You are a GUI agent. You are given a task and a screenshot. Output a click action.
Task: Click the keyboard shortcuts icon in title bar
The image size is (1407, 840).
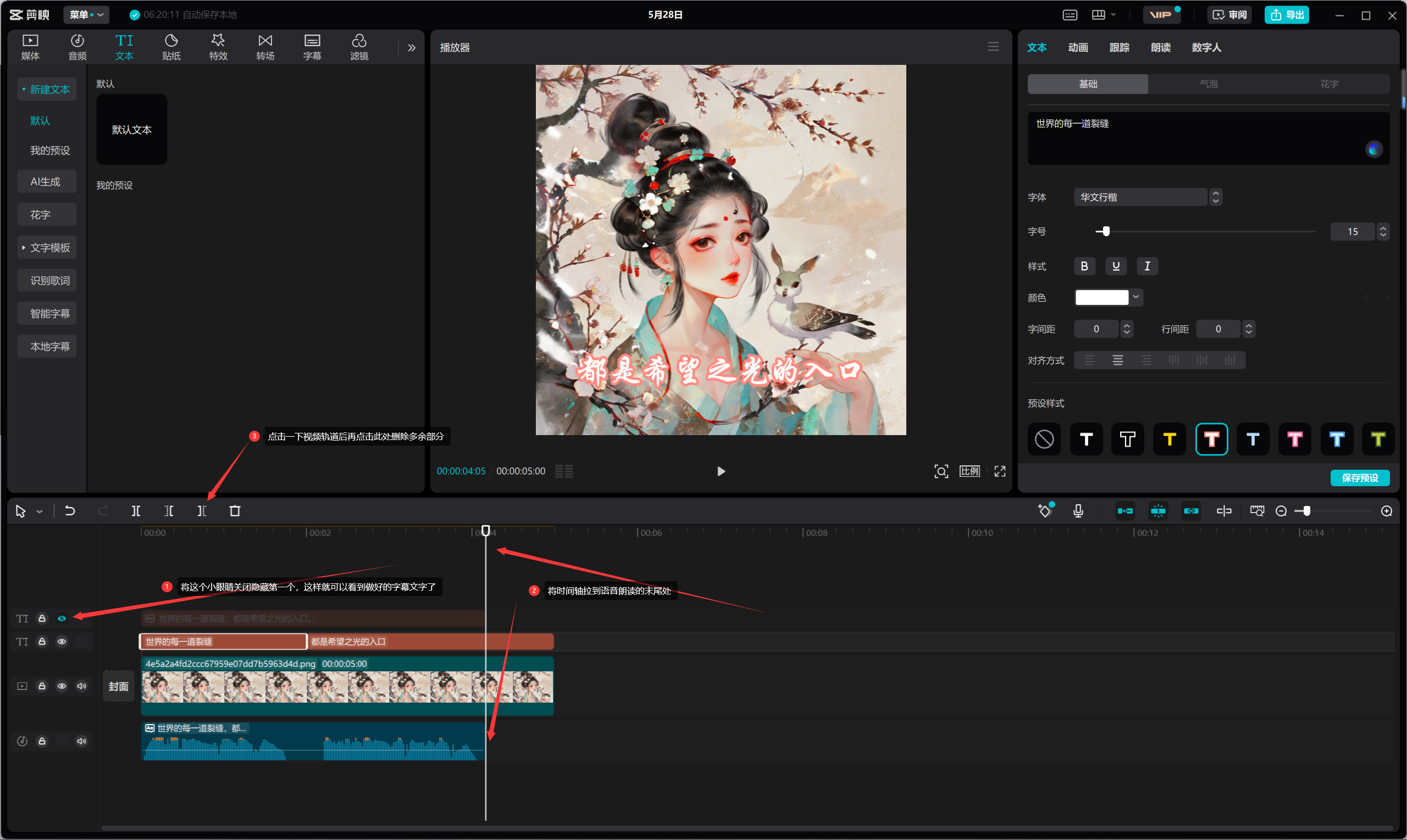(1070, 15)
